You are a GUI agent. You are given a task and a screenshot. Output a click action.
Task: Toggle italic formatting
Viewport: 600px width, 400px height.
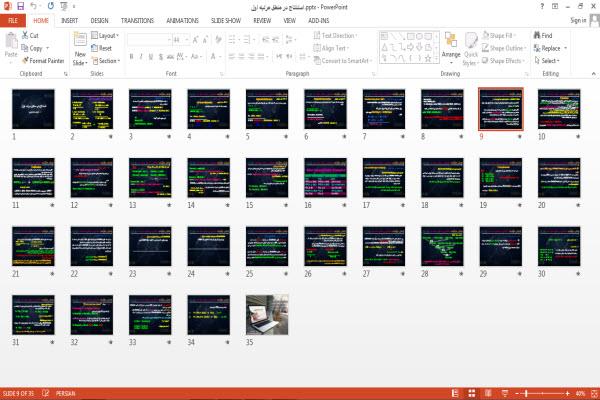click(141, 57)
